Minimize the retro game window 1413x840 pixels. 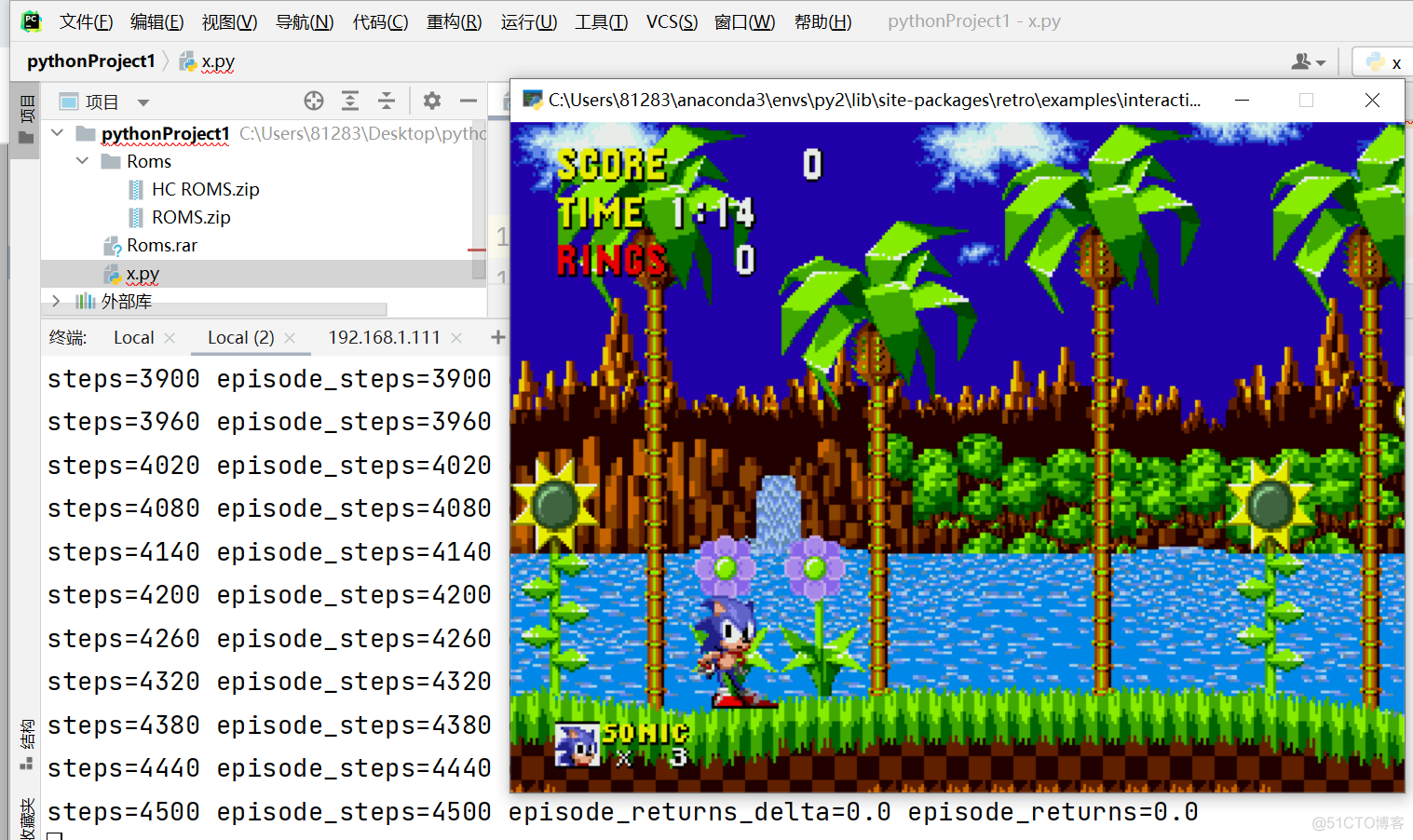(x=1242, y=100)
